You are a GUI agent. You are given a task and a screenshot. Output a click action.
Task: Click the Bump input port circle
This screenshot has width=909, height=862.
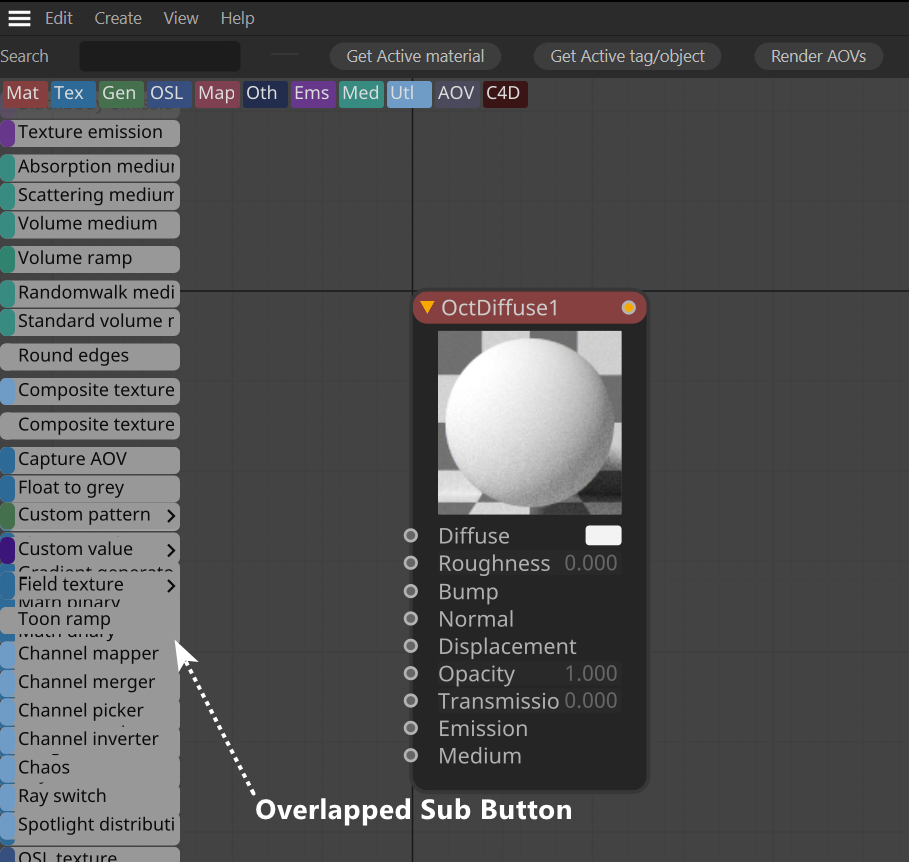(411, 591)
